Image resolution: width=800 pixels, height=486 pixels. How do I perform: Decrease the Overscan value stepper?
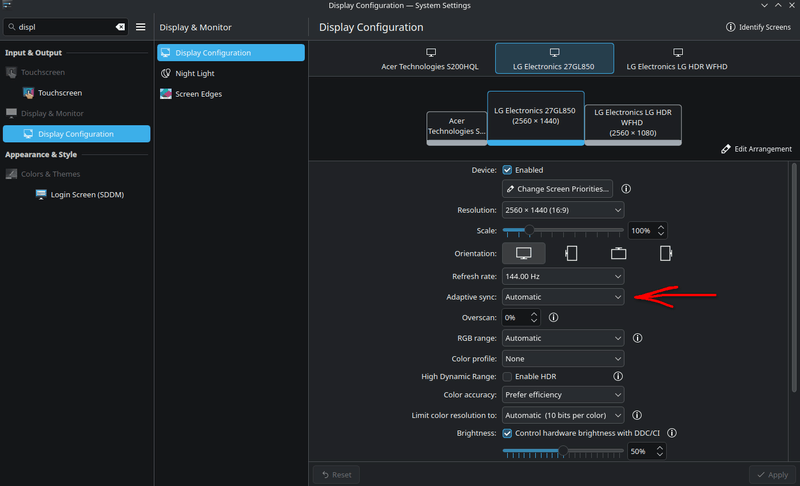(534, 321)
